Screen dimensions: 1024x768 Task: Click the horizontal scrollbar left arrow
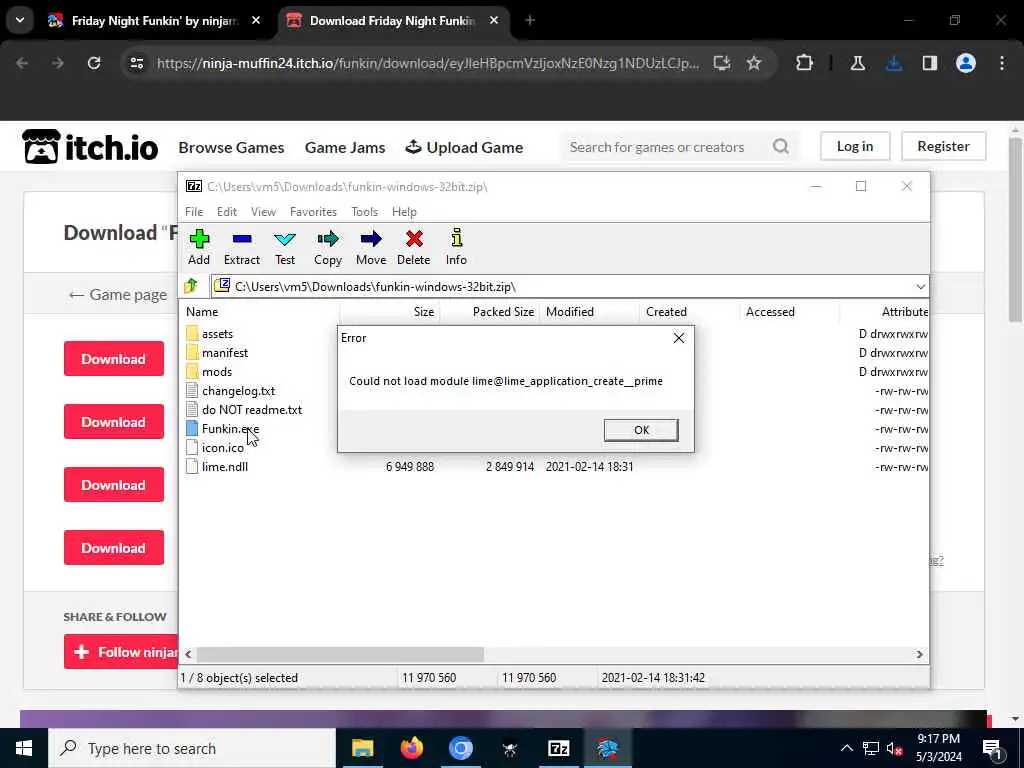(x=189, y=654)
